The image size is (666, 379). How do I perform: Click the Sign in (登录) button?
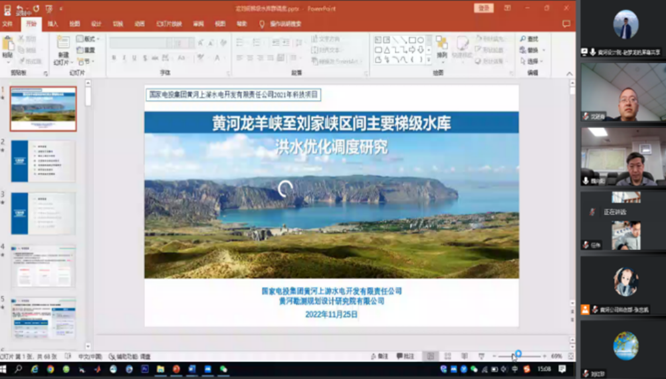coord(484,8)
